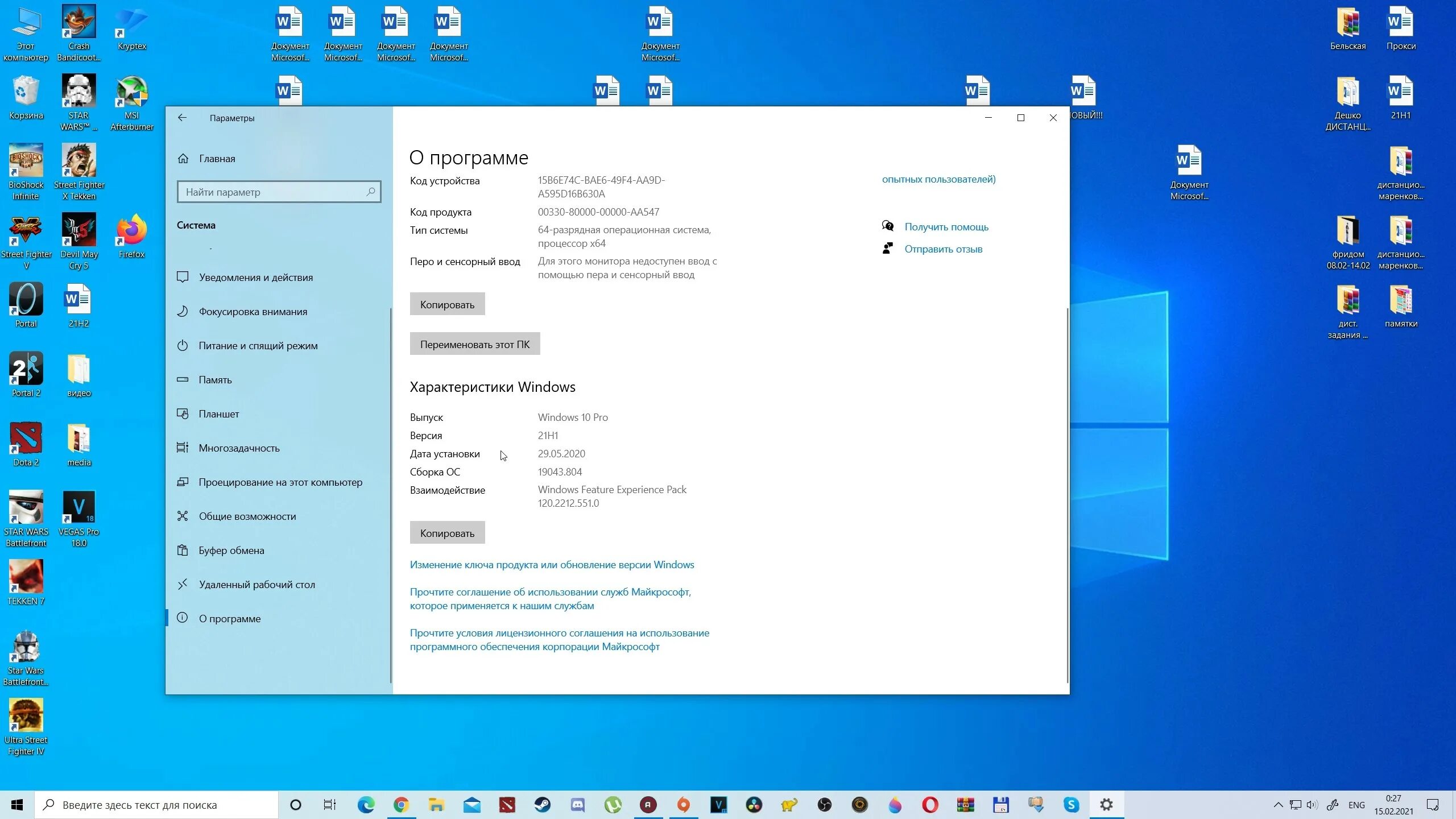Select Корзина recycle bin desktop icon
Screen dimensions: 1456x819
26,97
